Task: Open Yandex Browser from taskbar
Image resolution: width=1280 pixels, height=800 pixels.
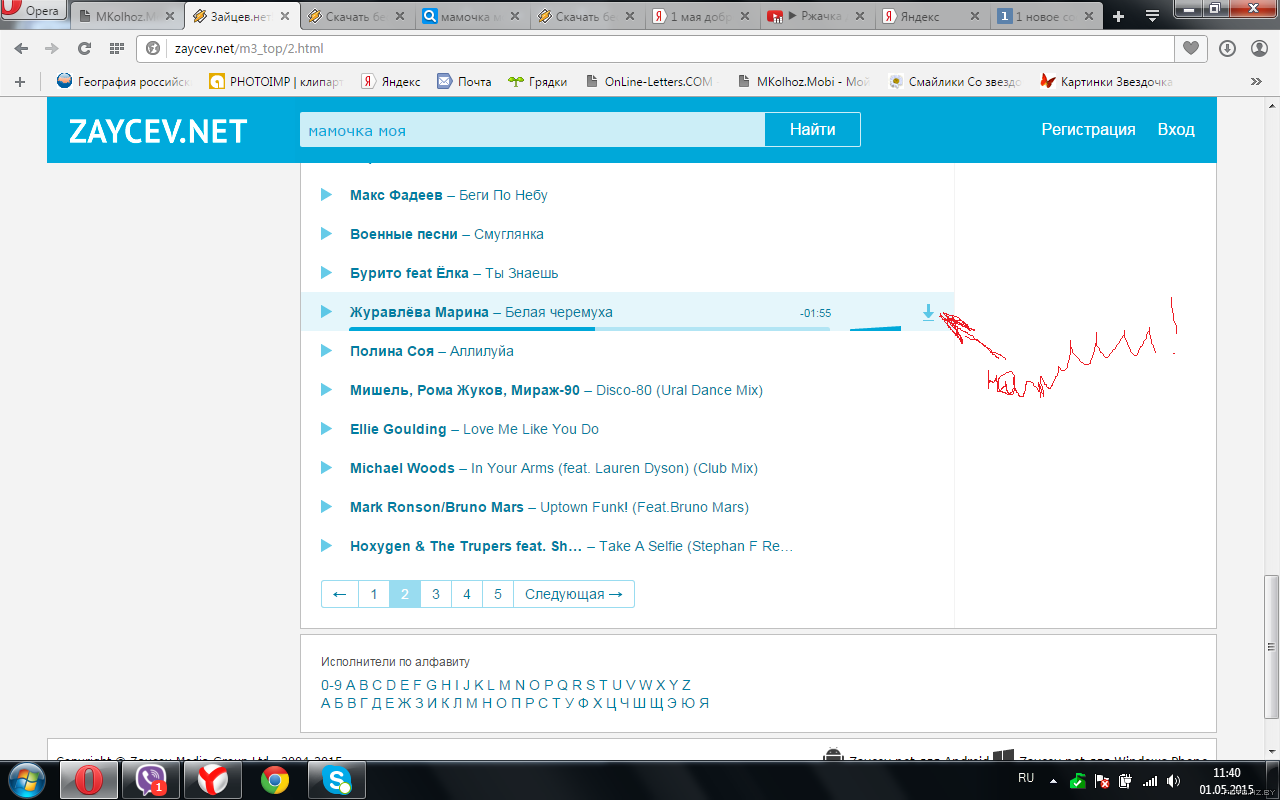Action: [212, 780]
